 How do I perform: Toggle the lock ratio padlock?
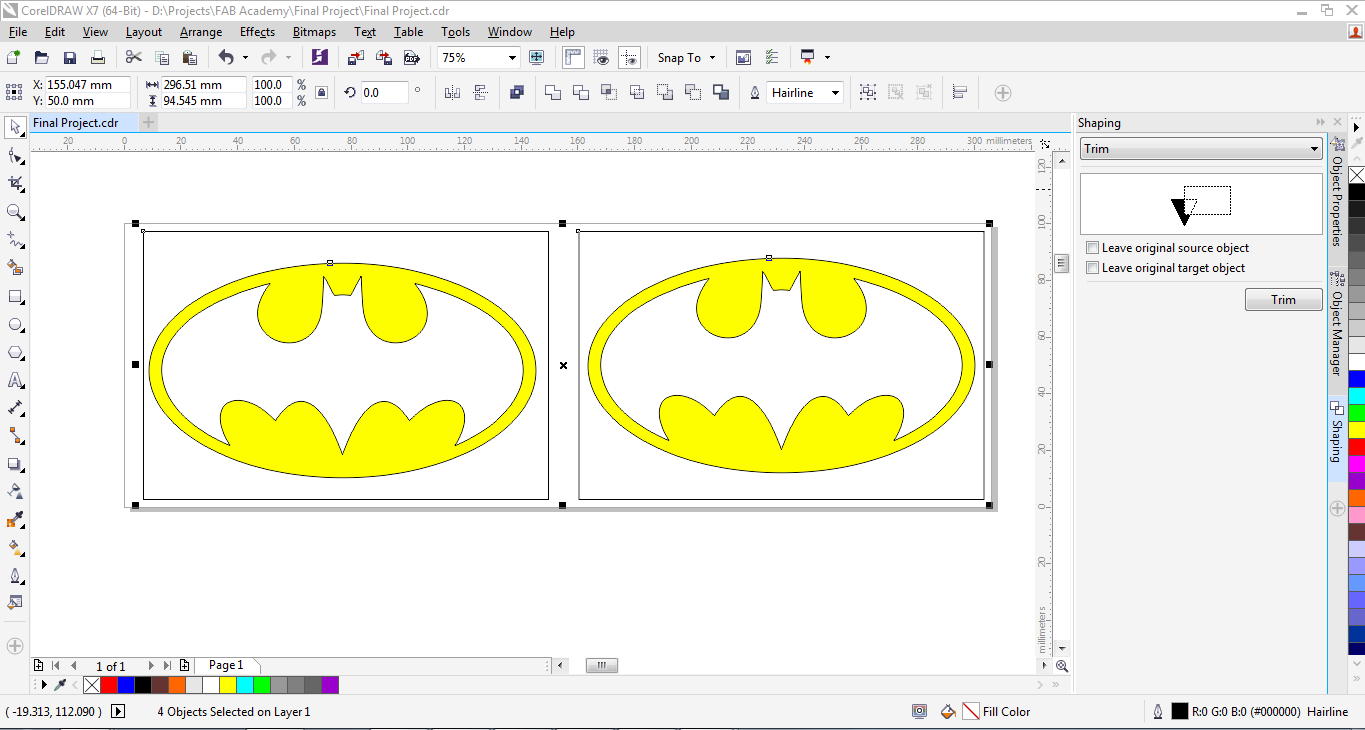coord(321,93)
